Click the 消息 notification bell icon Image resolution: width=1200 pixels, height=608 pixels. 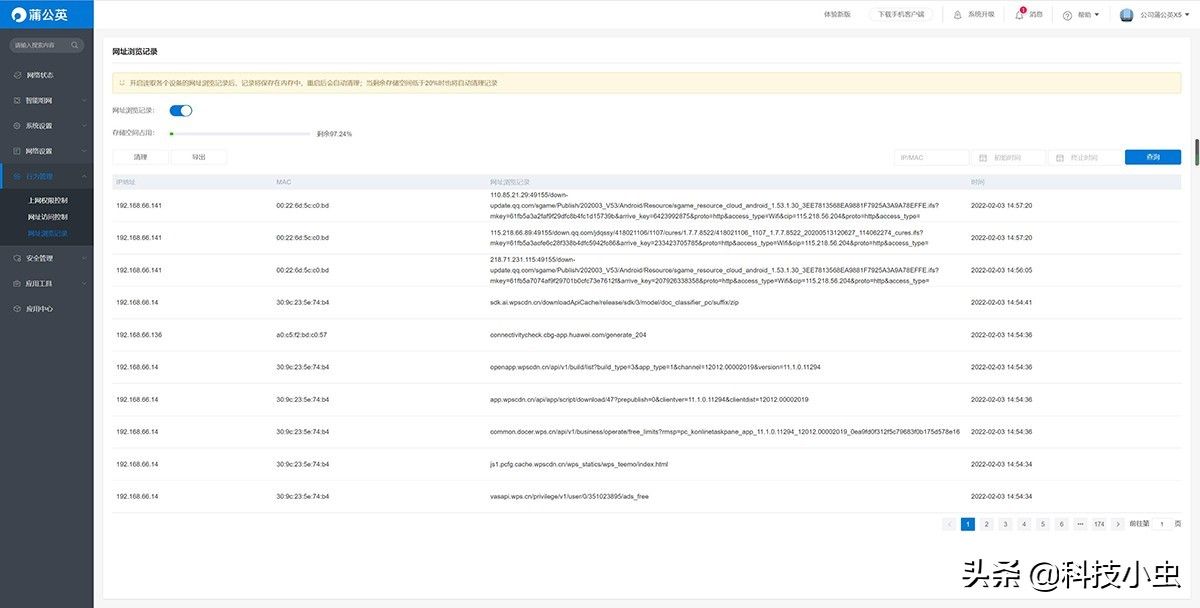1020,15
